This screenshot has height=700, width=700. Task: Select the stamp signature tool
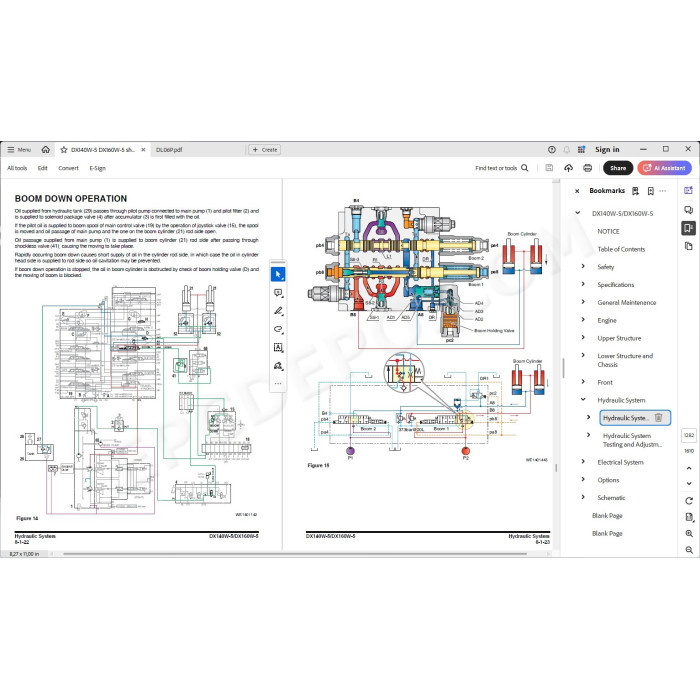tap(278, 366)
